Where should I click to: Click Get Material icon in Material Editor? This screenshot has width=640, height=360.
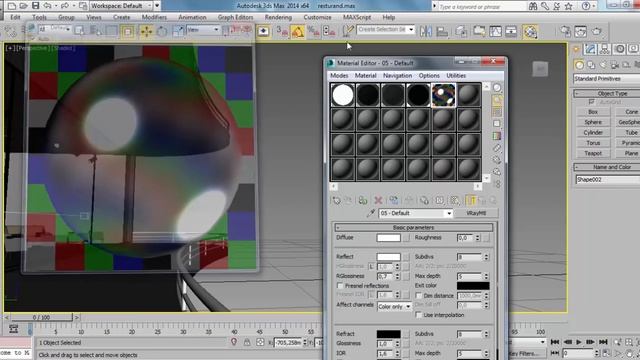[336, 200]
